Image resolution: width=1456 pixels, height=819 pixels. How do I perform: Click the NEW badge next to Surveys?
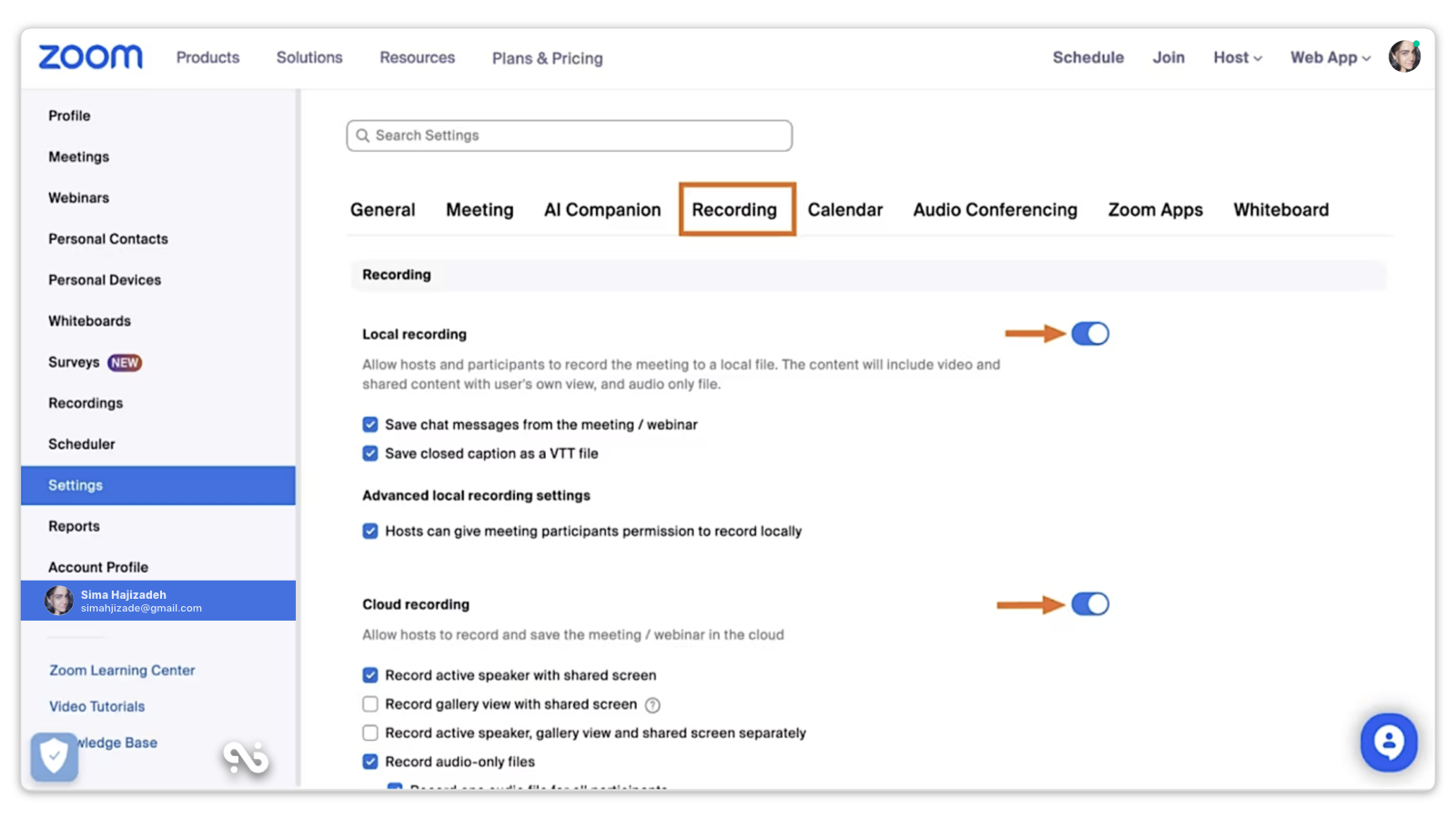[x=125, y=362]
